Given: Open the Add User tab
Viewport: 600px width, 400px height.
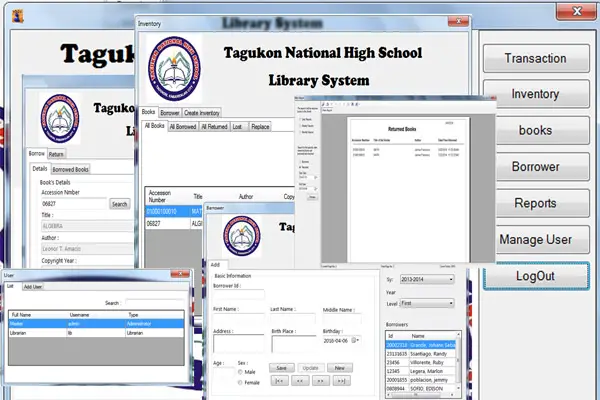Looking at the screenshot, I should tap(33, 287).
